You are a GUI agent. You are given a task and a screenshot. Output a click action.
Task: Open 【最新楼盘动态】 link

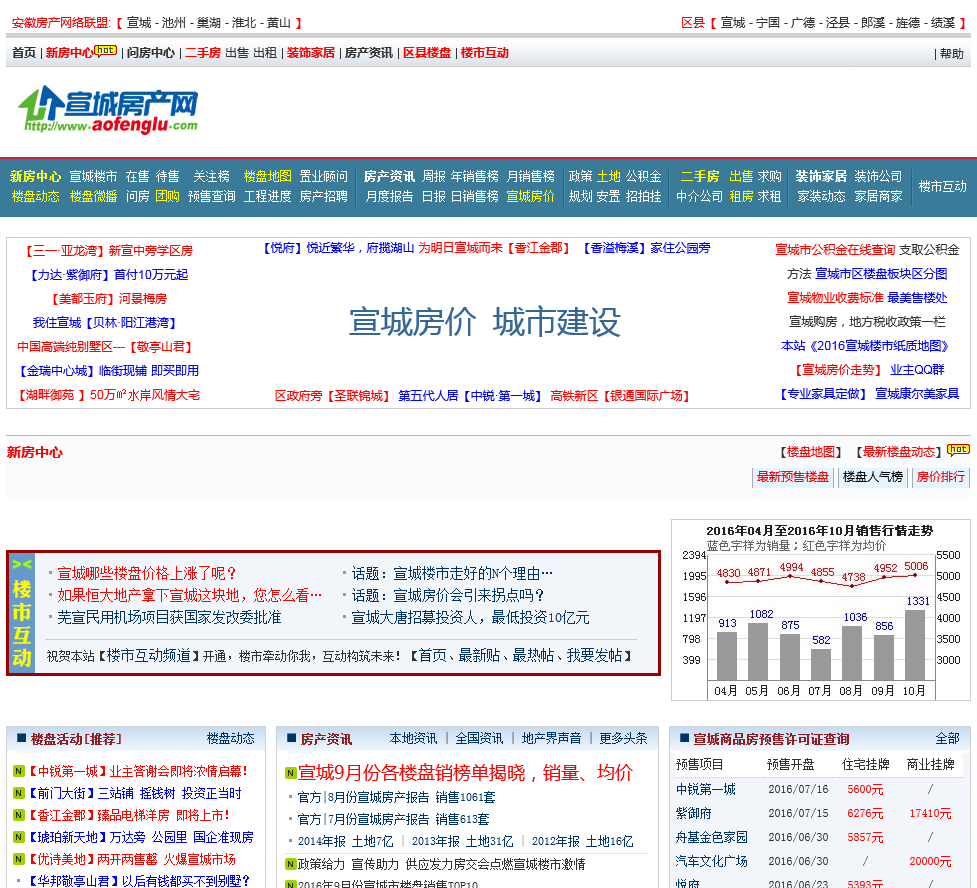pos(898,452)
